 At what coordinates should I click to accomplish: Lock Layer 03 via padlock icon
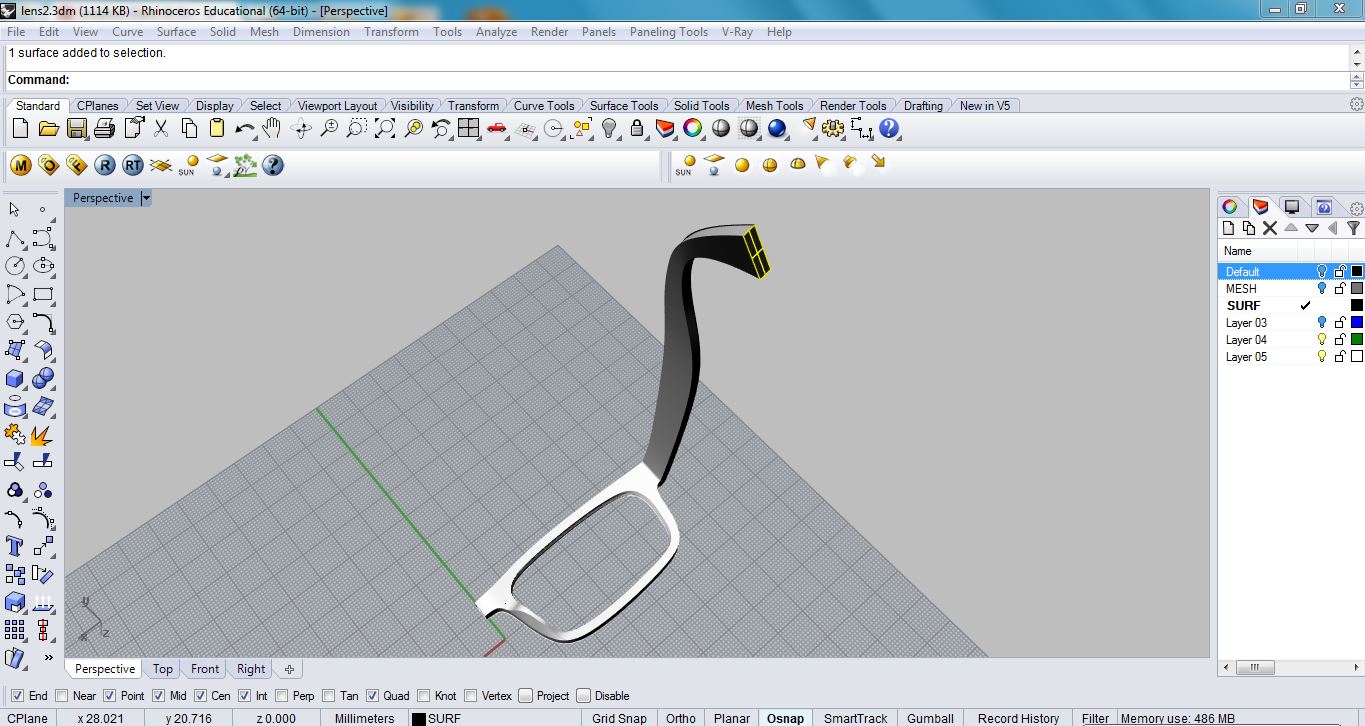(x=1340, y=323)
